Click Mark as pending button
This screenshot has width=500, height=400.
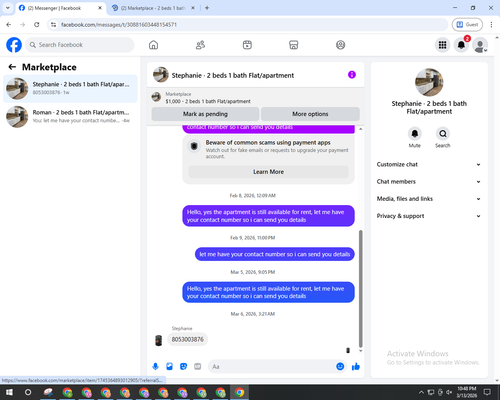(x=205, y=114)
